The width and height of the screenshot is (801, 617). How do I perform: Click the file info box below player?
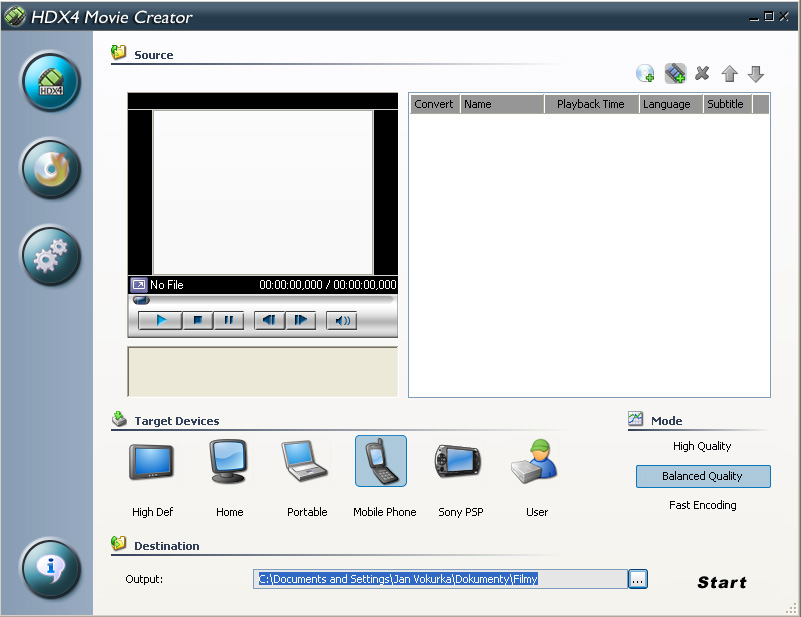click(263, 371)
